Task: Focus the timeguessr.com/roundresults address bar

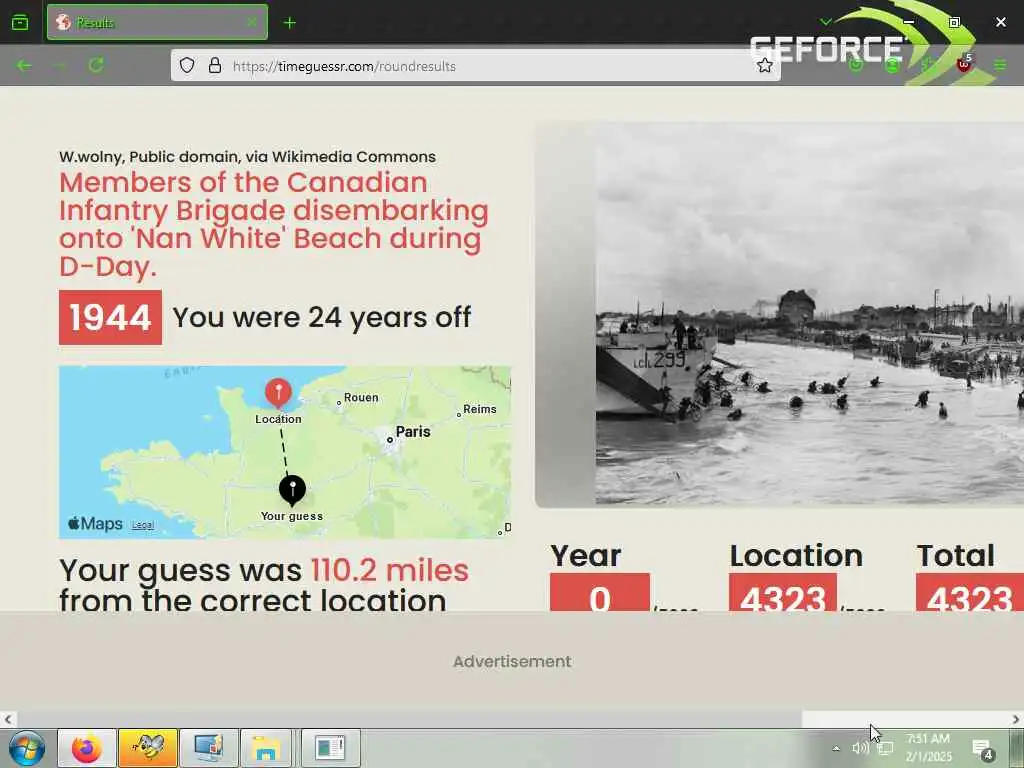Action: pos(475,66)
